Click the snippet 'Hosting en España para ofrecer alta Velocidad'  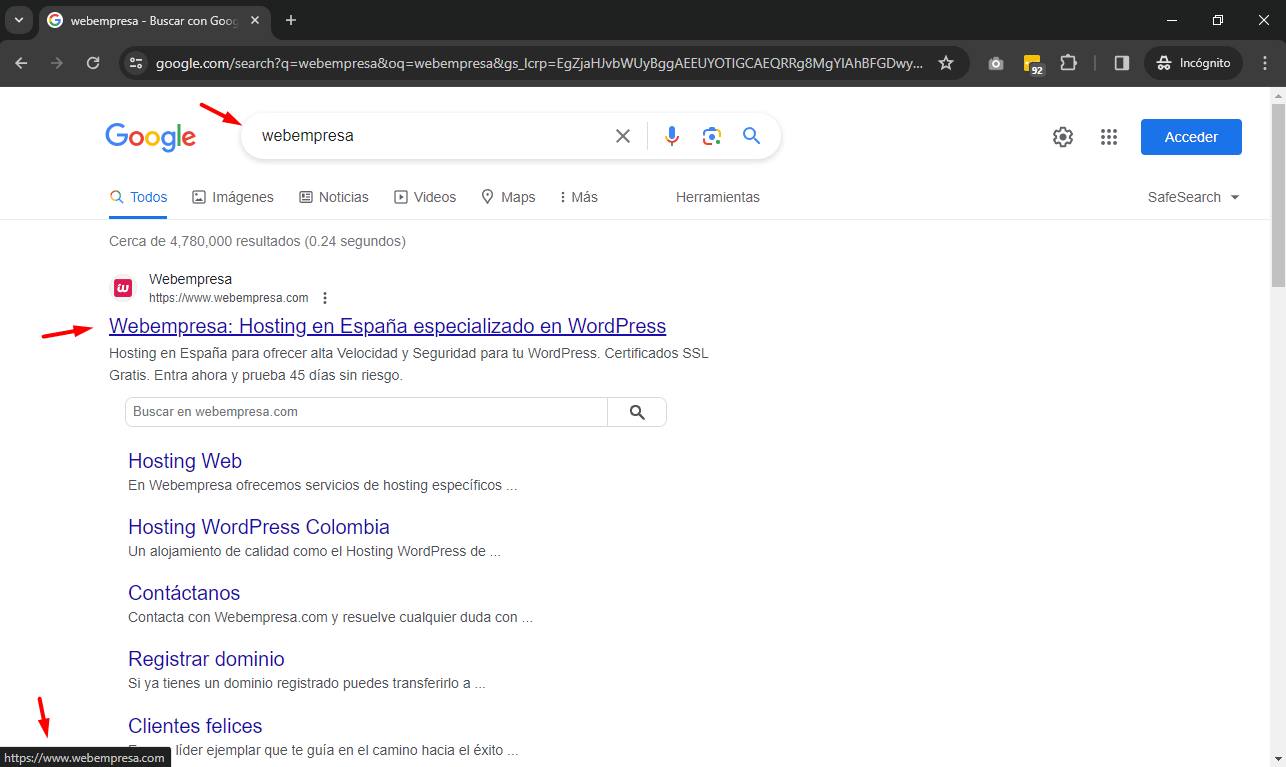coord(409,364)
